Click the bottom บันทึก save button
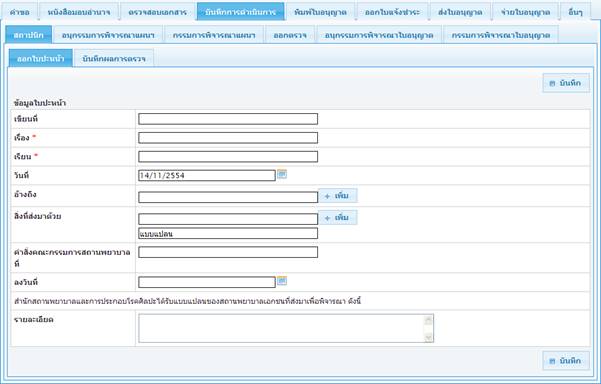Image resolution: width=601 pixels, height=384 pixels. (566, 361)
